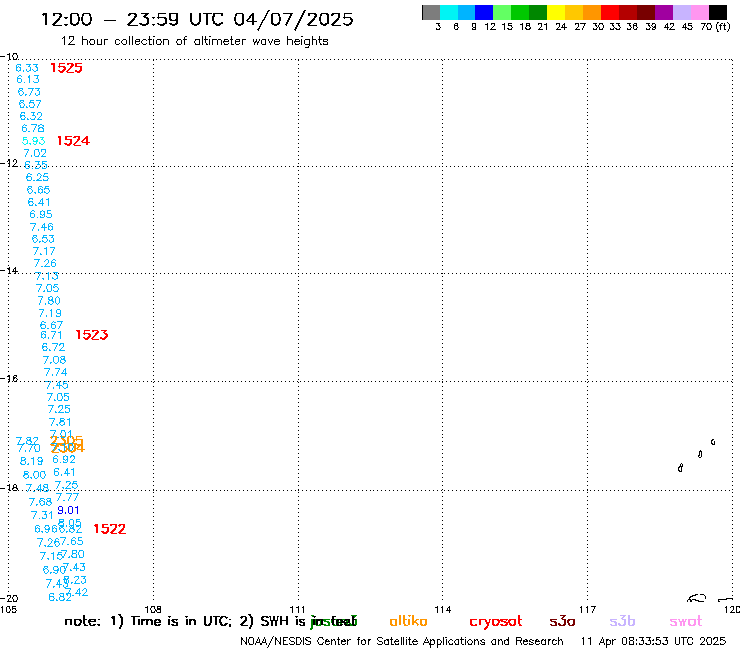Click the gray swatch in the color scale
The height and width of the screenshot is (650, 740).
[x=431, y=12]
